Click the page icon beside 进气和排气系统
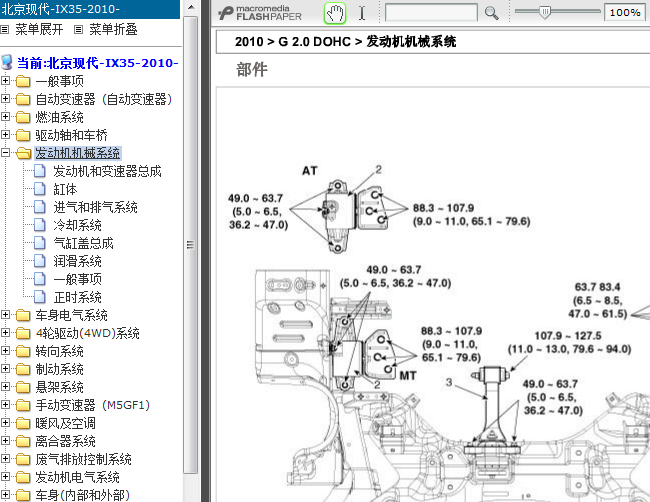 tap(39, 207)
